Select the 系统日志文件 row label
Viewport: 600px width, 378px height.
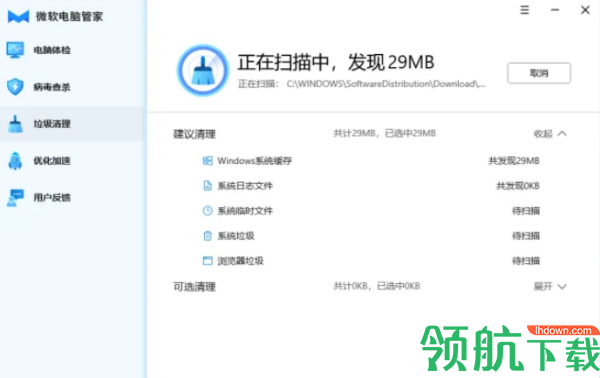point(245,186)
